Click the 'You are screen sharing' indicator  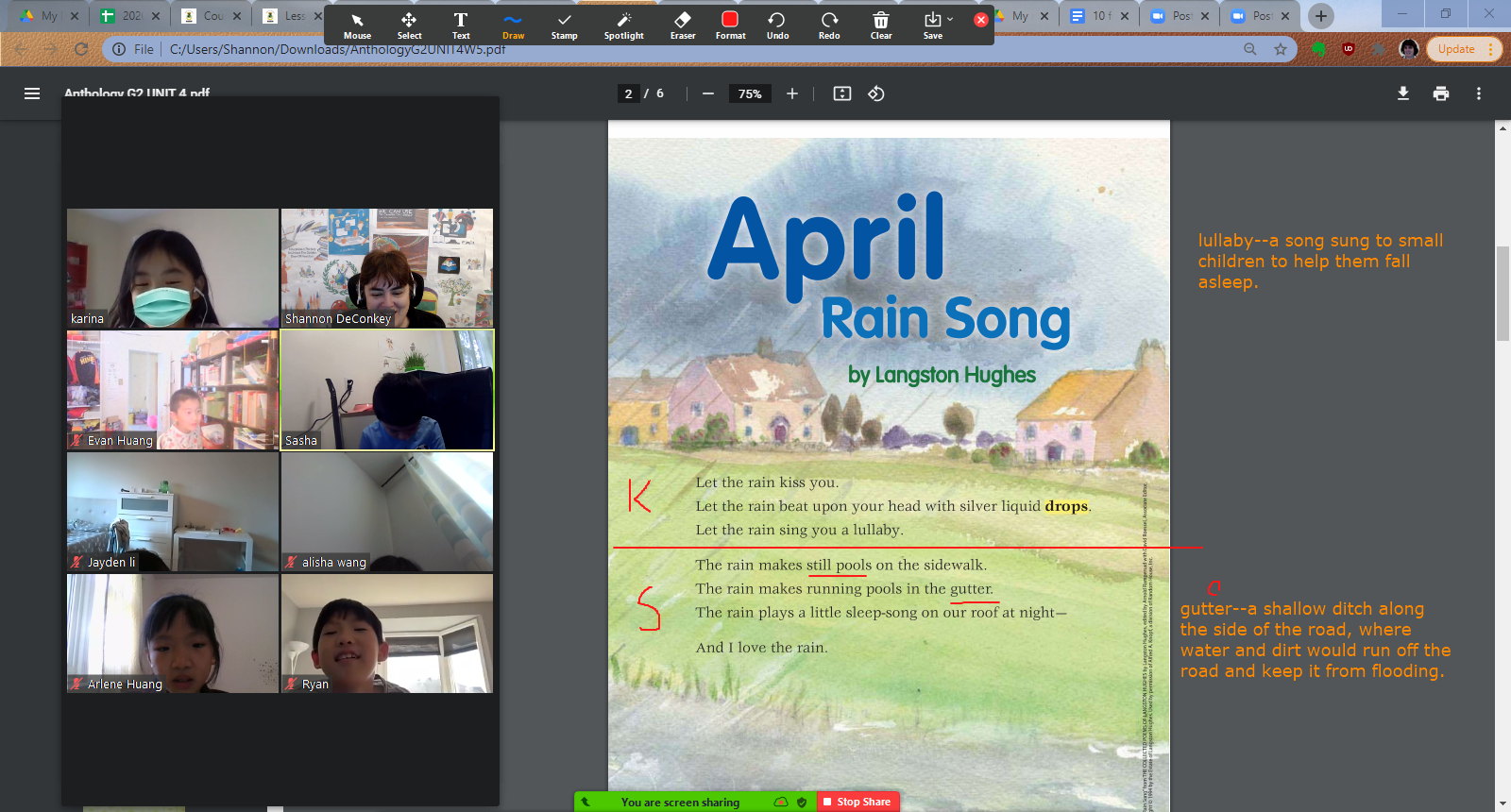click(x=680, y=802)
